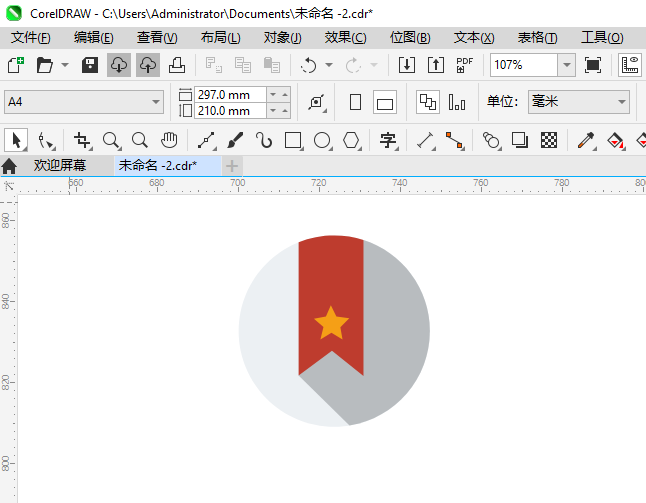The width and height of the screenshot is (646, 503).
Task: Create a new document
Action: [16, 65]
